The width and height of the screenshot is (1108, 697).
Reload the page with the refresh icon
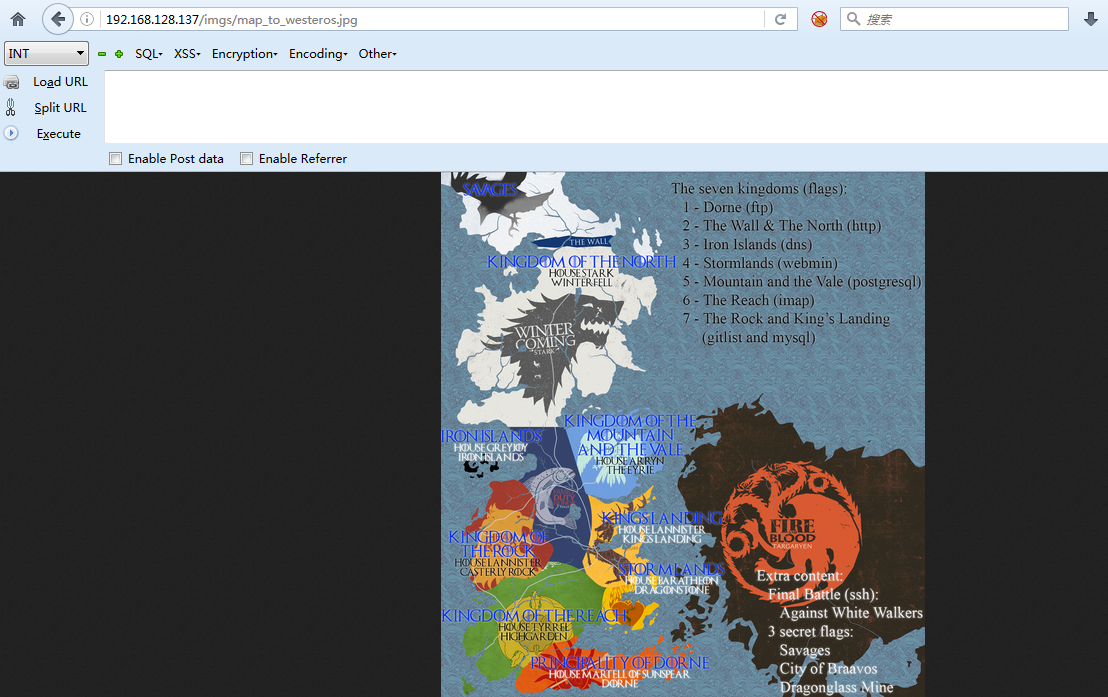(781, 19)
